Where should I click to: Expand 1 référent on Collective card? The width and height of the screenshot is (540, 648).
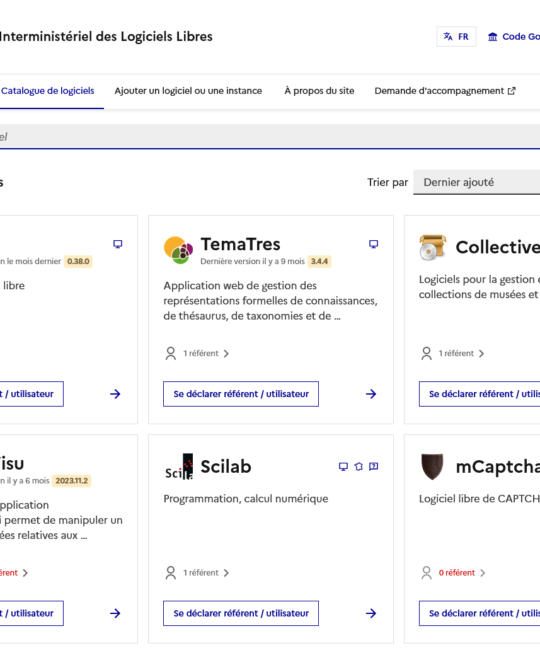tap(461, 353)
